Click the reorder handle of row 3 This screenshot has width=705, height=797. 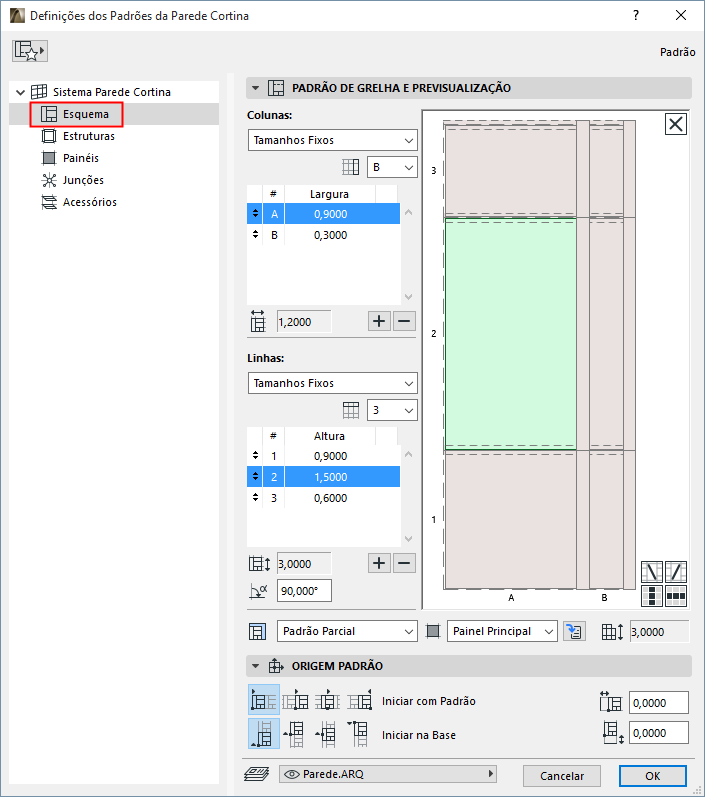[255, 498]
